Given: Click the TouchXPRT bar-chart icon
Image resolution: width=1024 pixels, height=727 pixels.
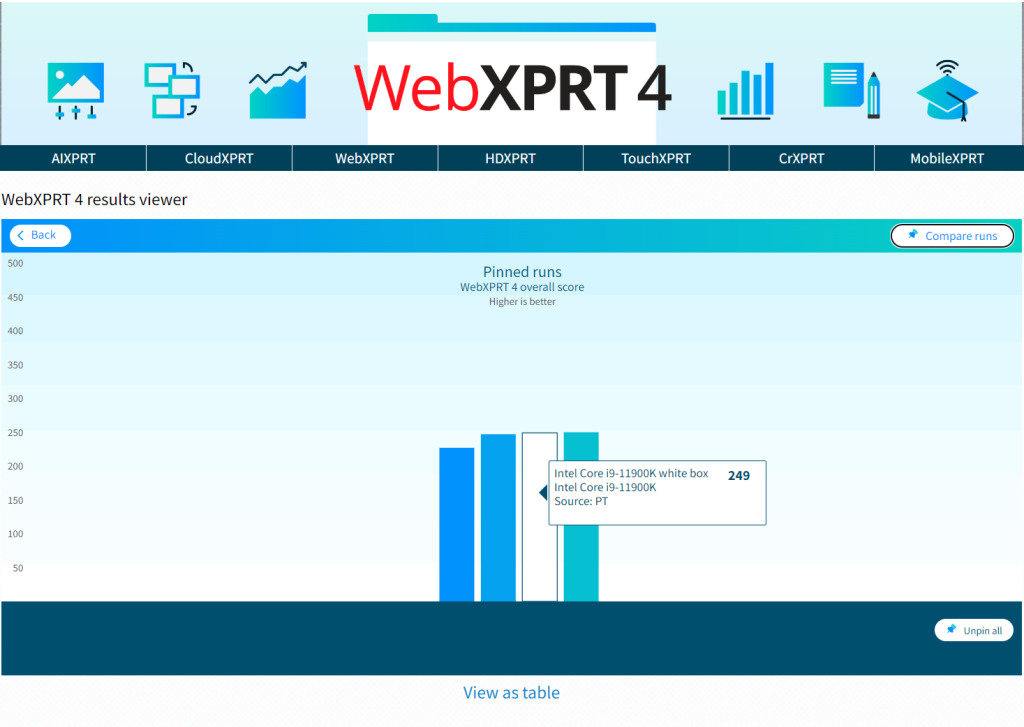Looking at the screenshot, I should (x=745, y=91).
